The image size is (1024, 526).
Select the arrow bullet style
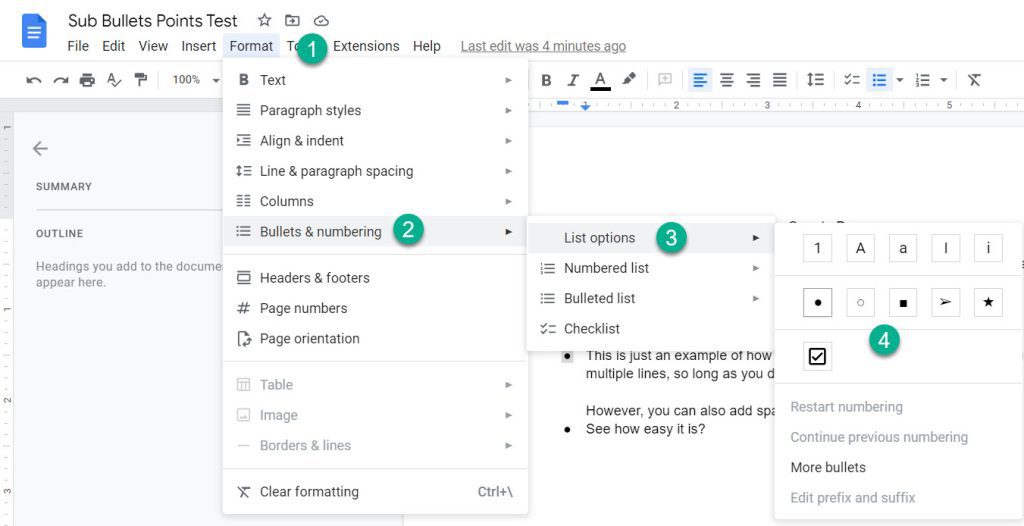pyautogui.click(x=945, y=303)
